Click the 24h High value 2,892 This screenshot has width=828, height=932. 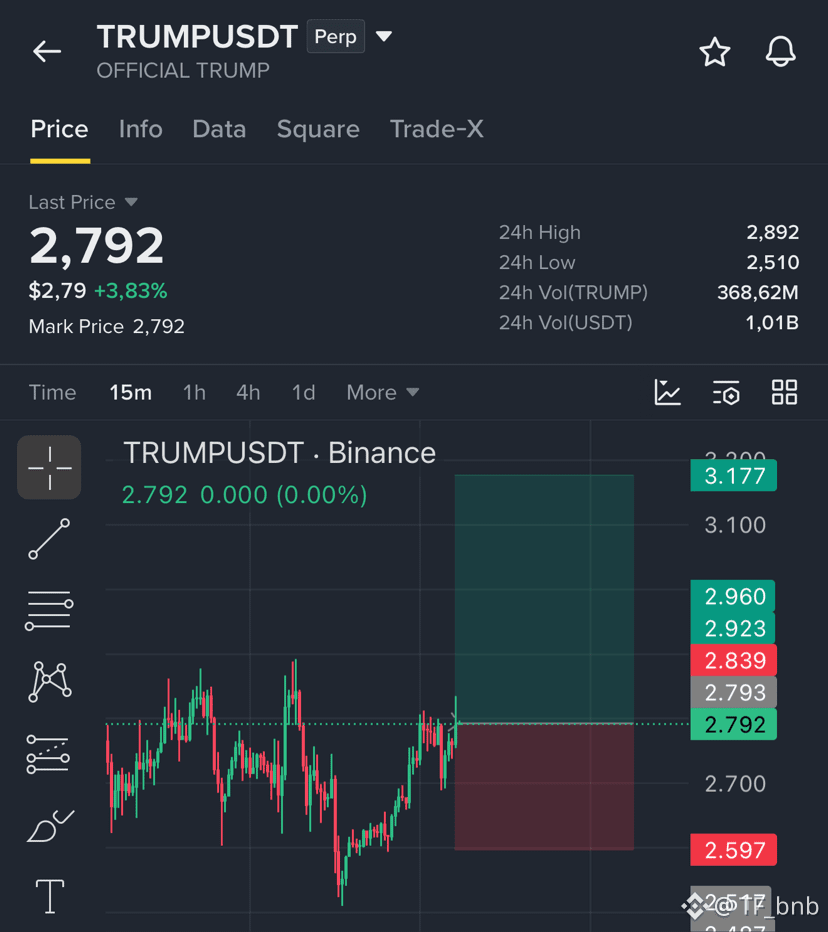[x=773, y=232]
